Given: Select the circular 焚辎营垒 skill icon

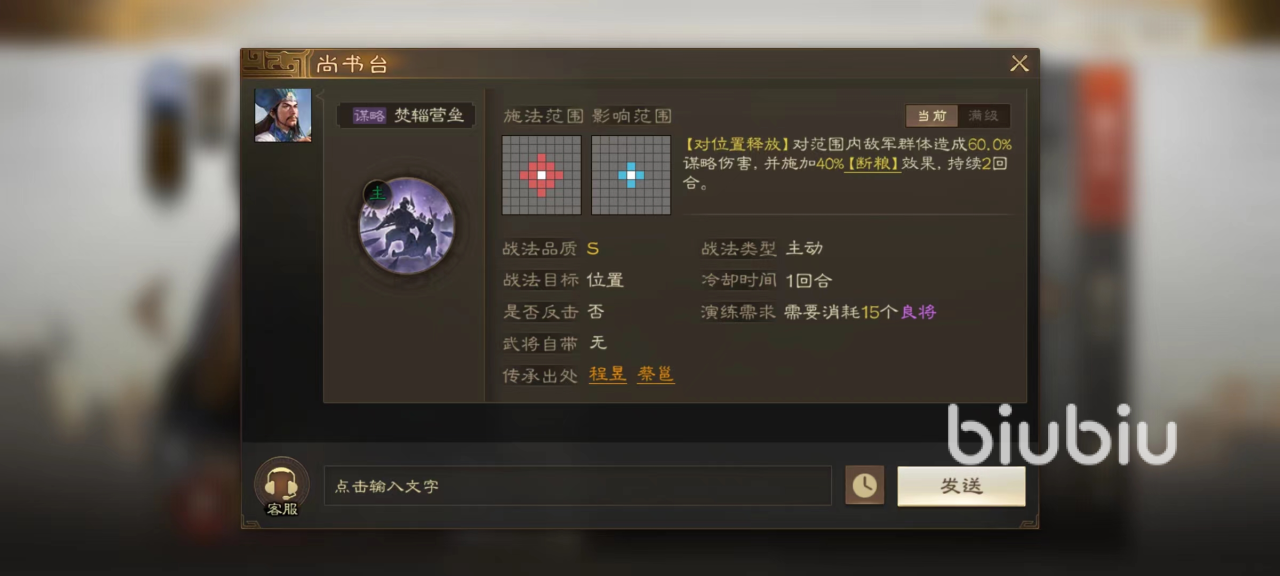Looking at the screenshot, I should [x=407, y=226].
